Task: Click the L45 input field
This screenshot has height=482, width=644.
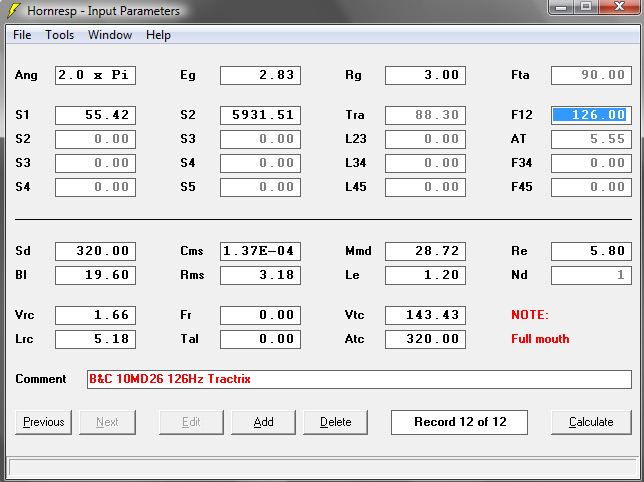Action: point(426,187)
